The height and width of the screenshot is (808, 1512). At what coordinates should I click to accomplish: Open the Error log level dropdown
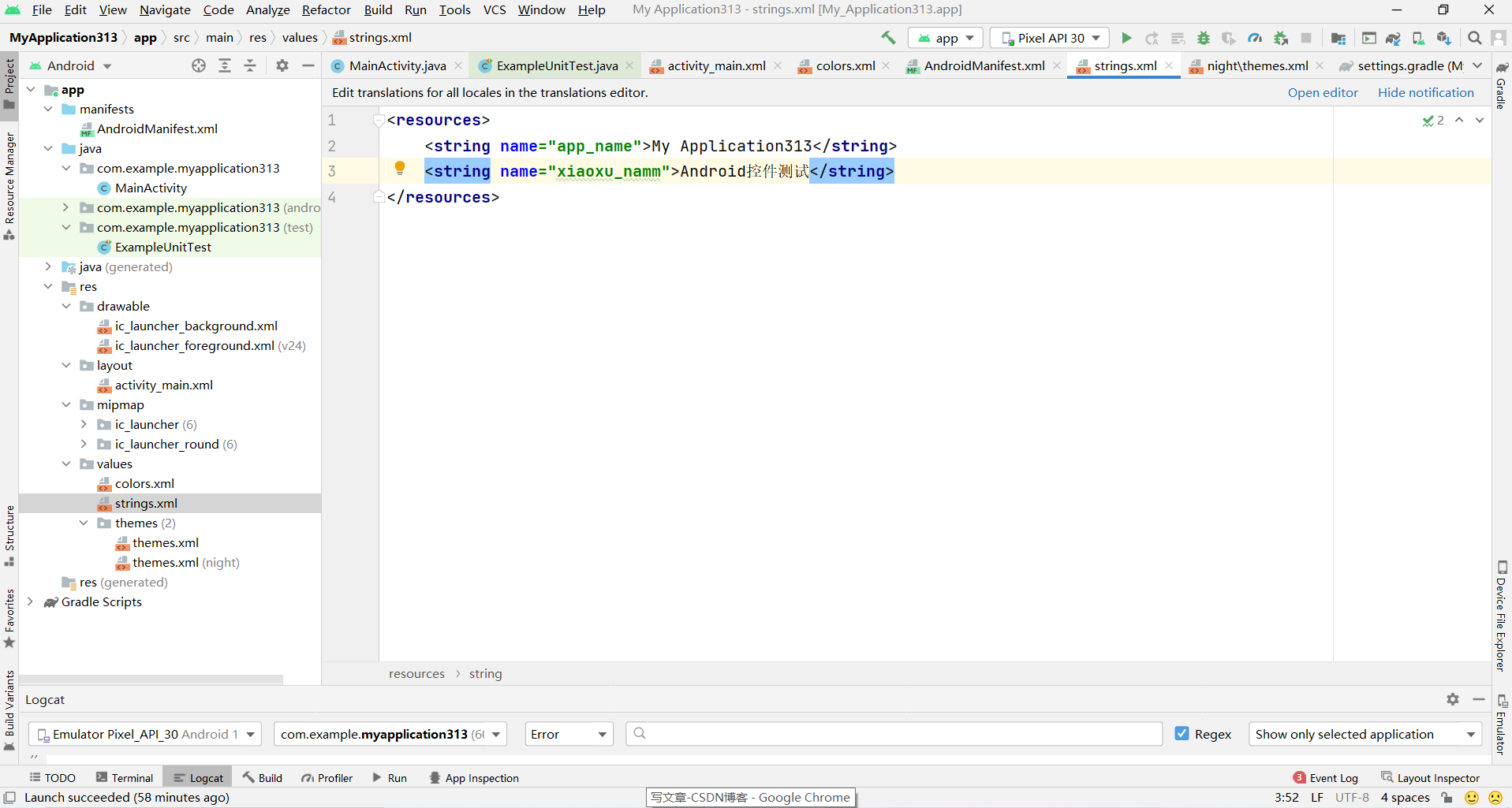pos(569,734)
